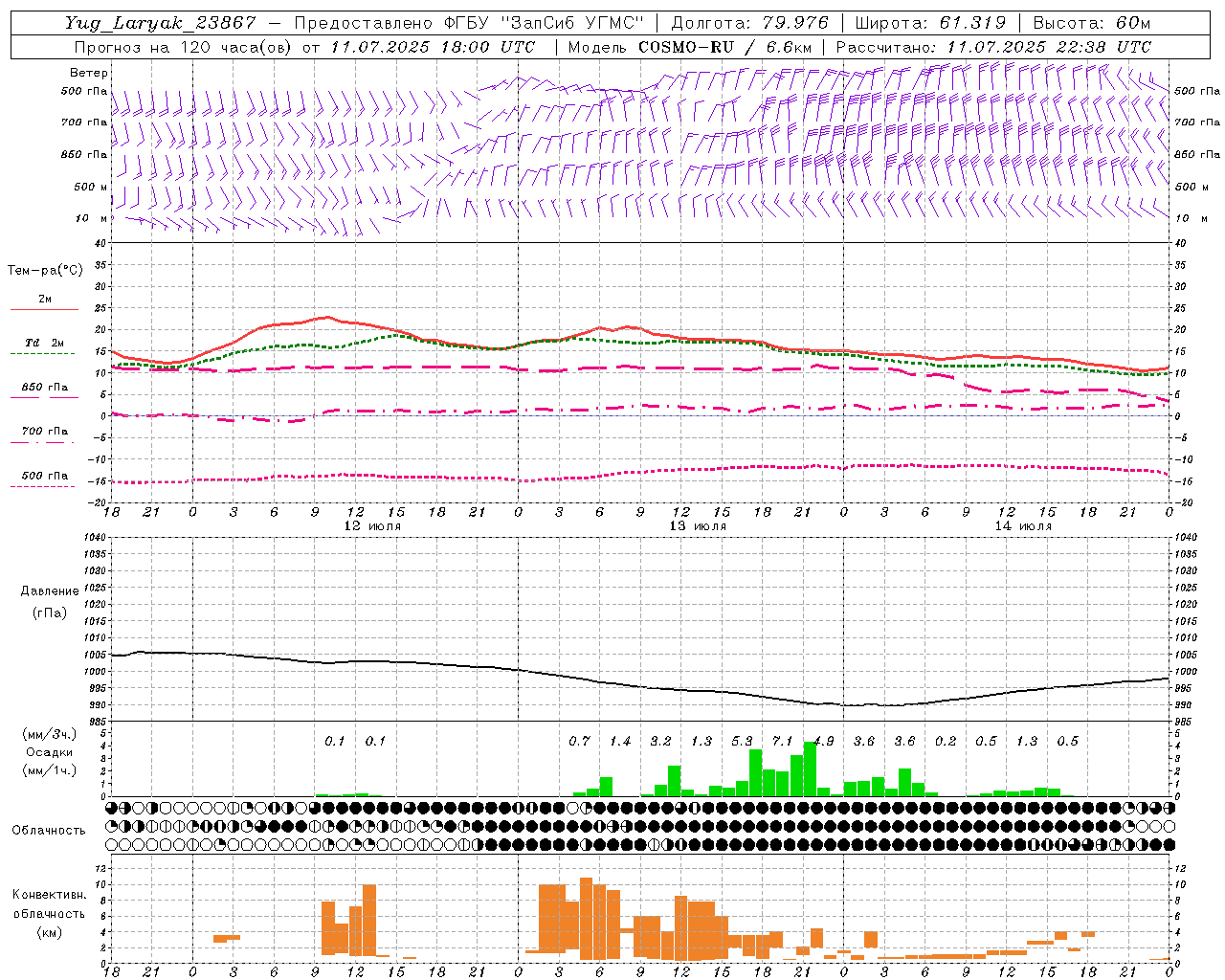
Task: Click the dash-dot '700 гПа' temperature legend line
Action: 42,442
